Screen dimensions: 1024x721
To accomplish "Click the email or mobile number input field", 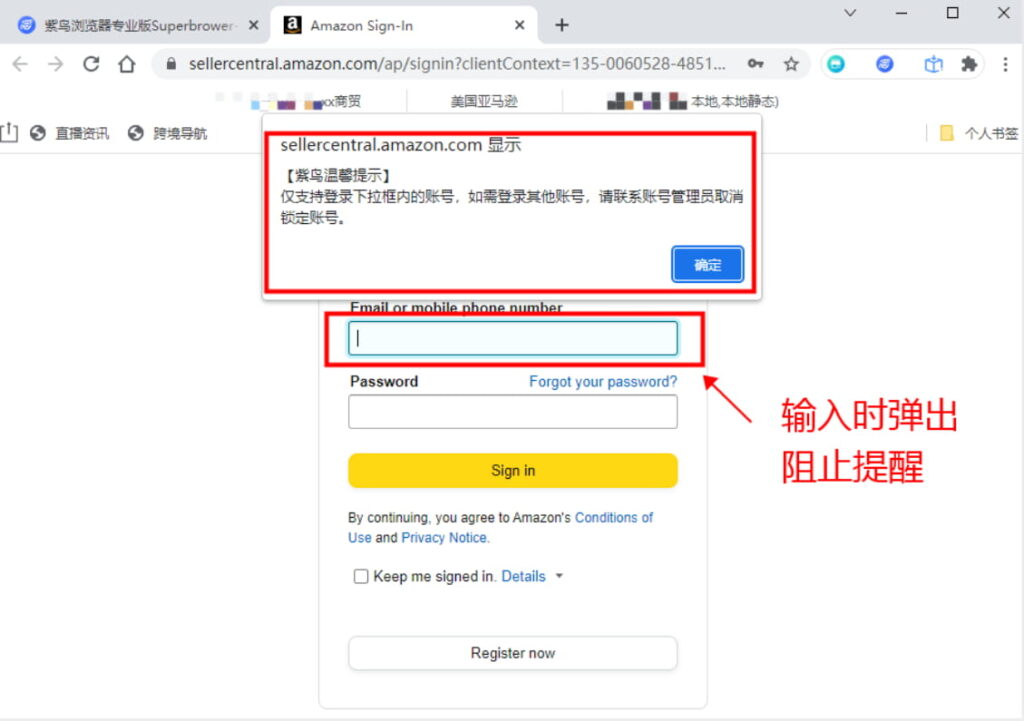I will click(x=512, y=338).
